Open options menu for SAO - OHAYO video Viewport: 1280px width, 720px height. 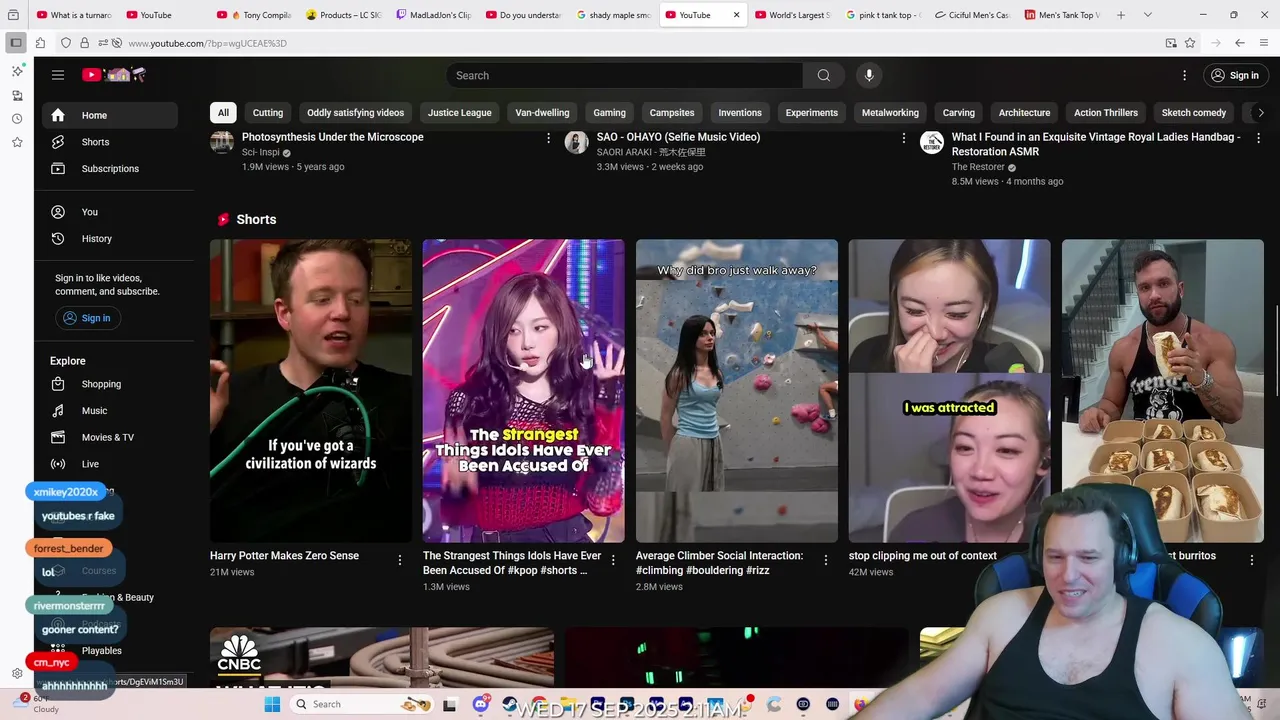[x=903, y=138]
